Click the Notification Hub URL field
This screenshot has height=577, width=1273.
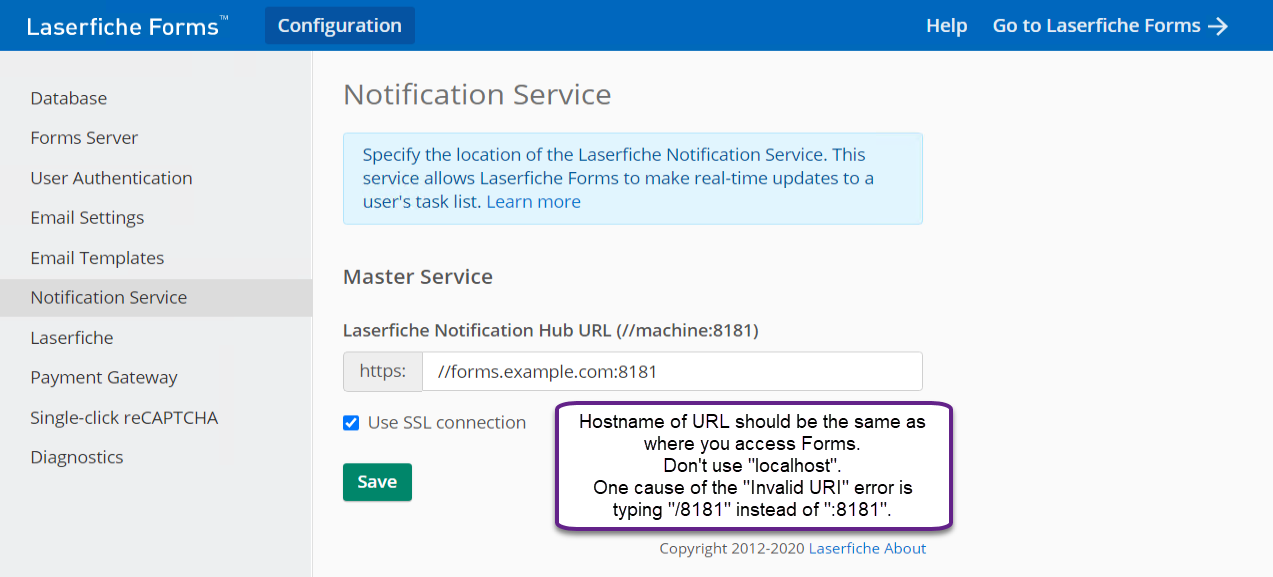click(x=671, y=371)
